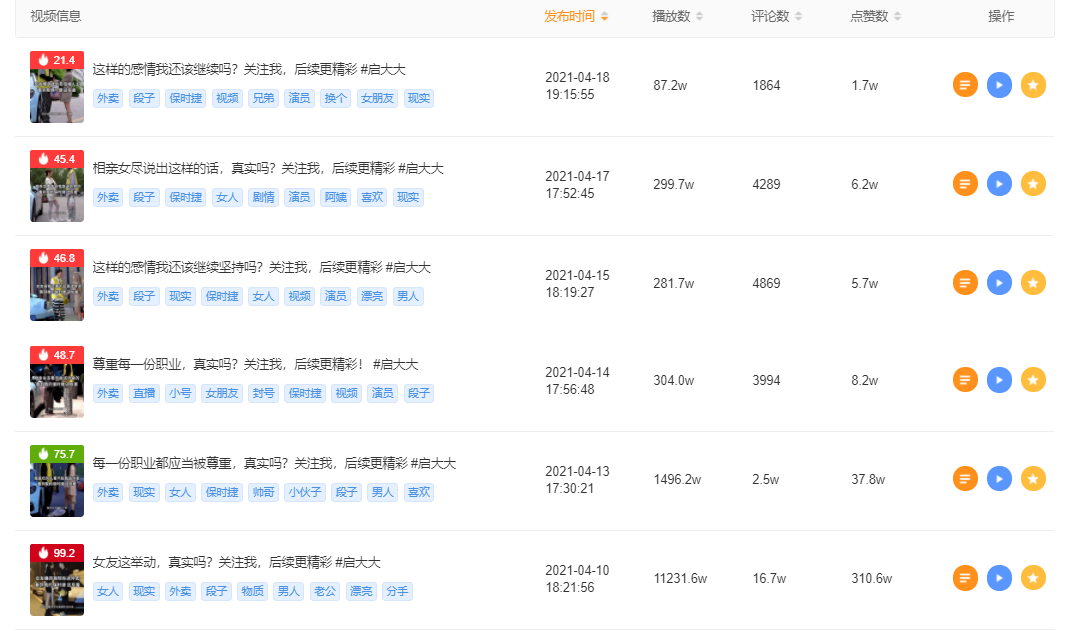1067x631 pixels.
Task: Select 分手 tag in last row
Action: 397,592
